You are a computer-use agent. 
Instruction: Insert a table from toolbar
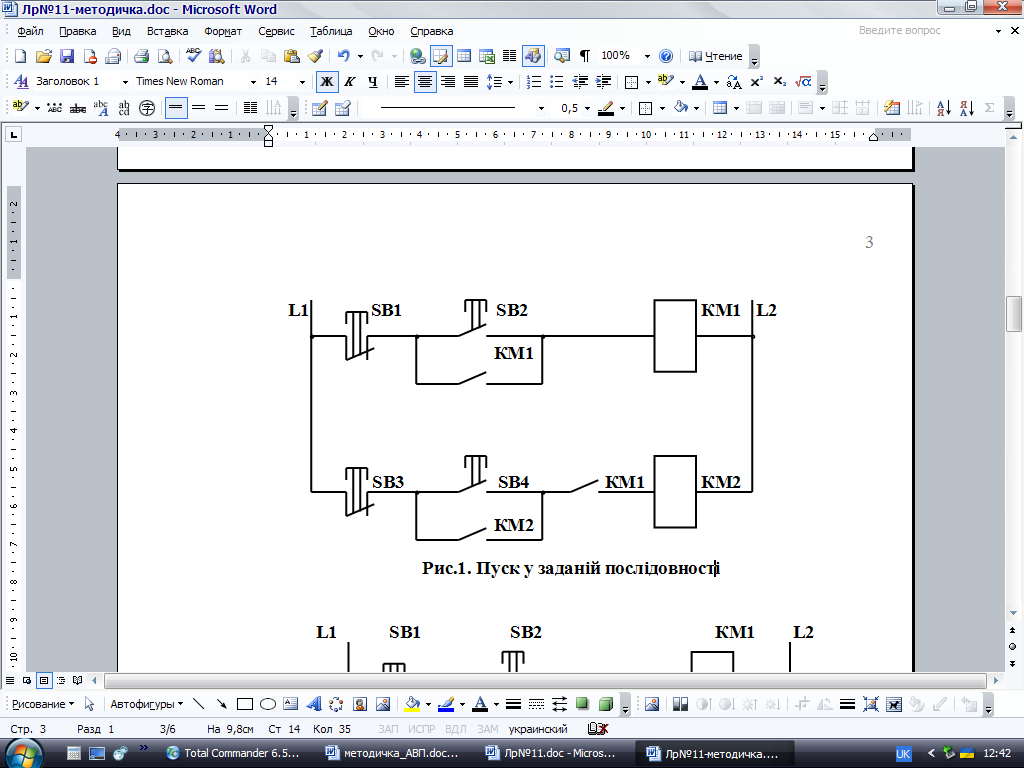coord(464,56)
